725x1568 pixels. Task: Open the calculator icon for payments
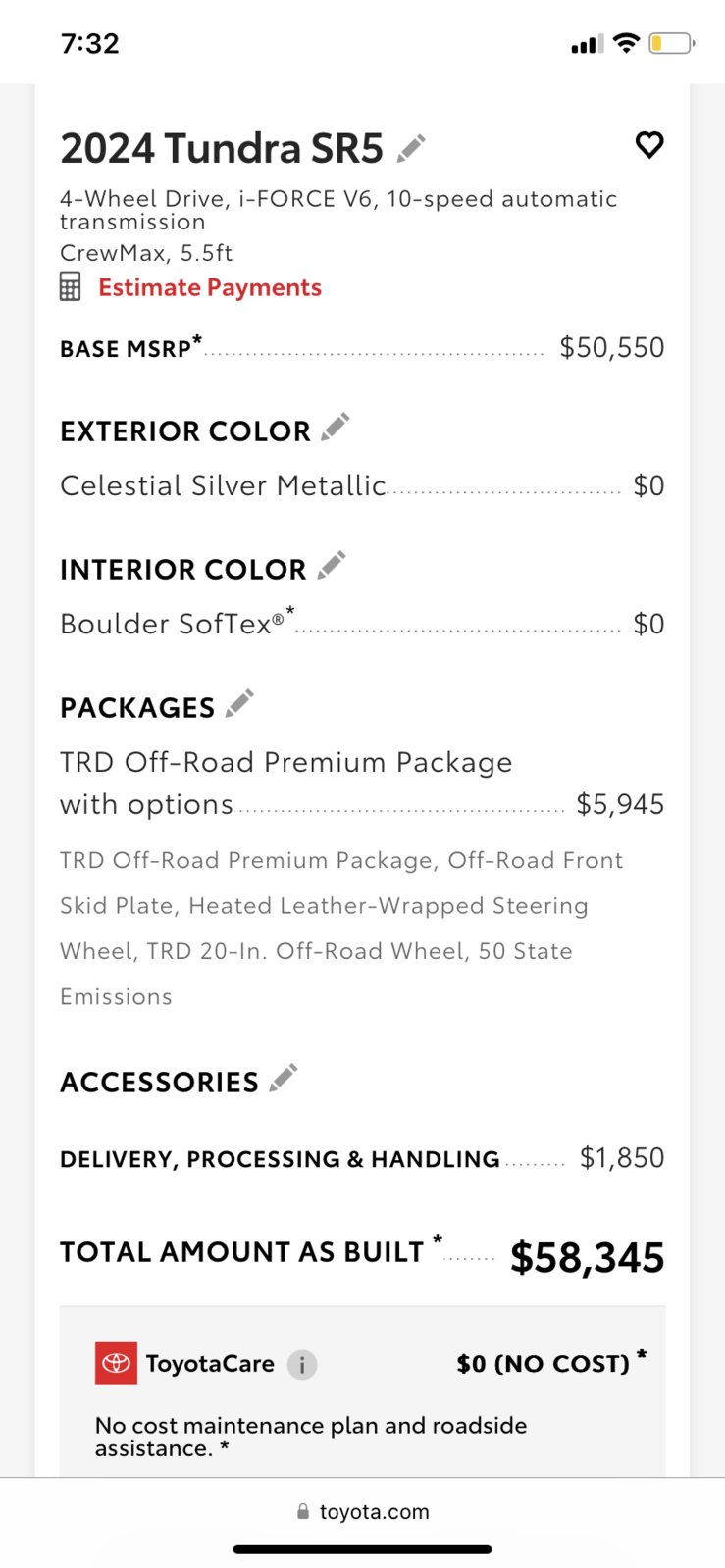71,287
